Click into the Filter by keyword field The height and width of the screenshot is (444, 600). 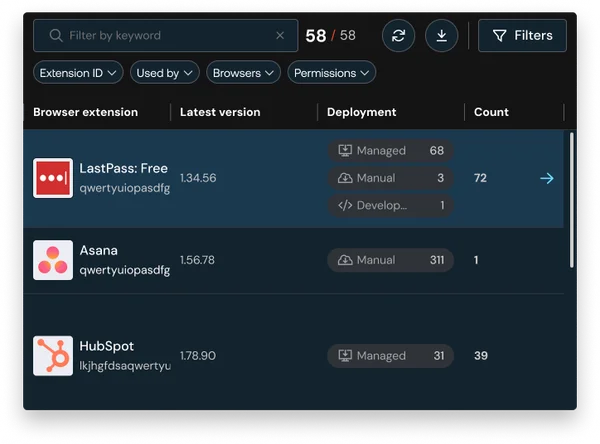[165, 36]
